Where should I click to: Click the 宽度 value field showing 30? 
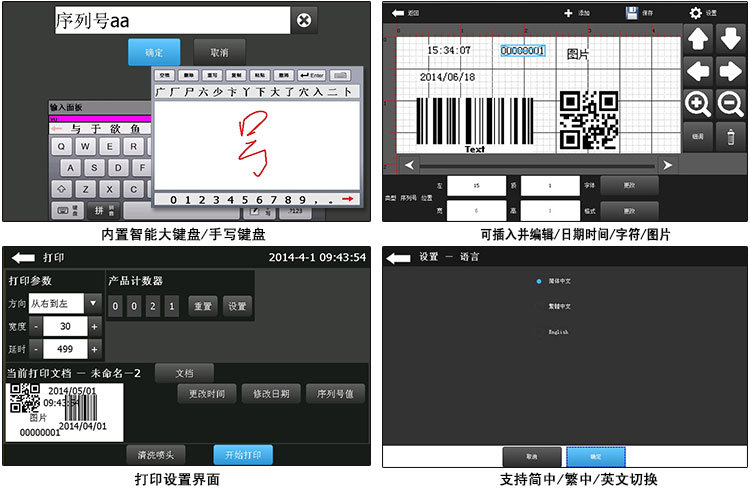[x=65, y=327]
